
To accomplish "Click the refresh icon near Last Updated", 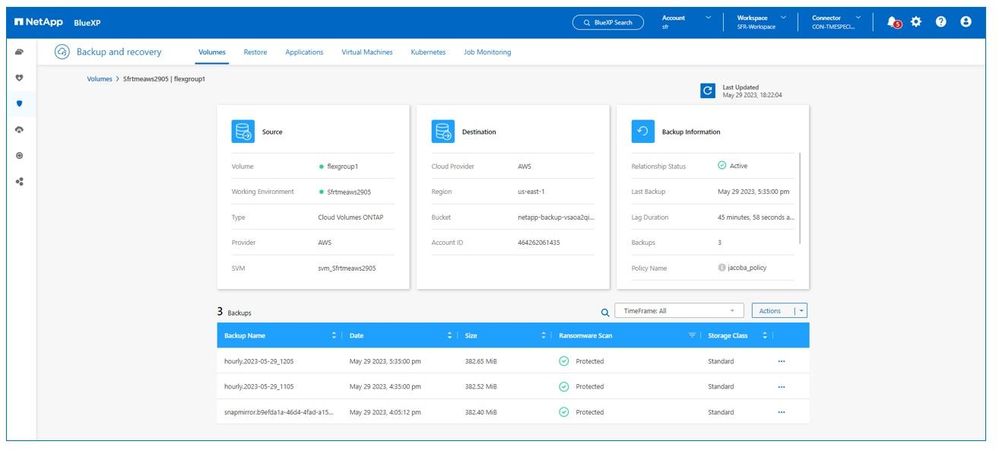I will (708, 91).
